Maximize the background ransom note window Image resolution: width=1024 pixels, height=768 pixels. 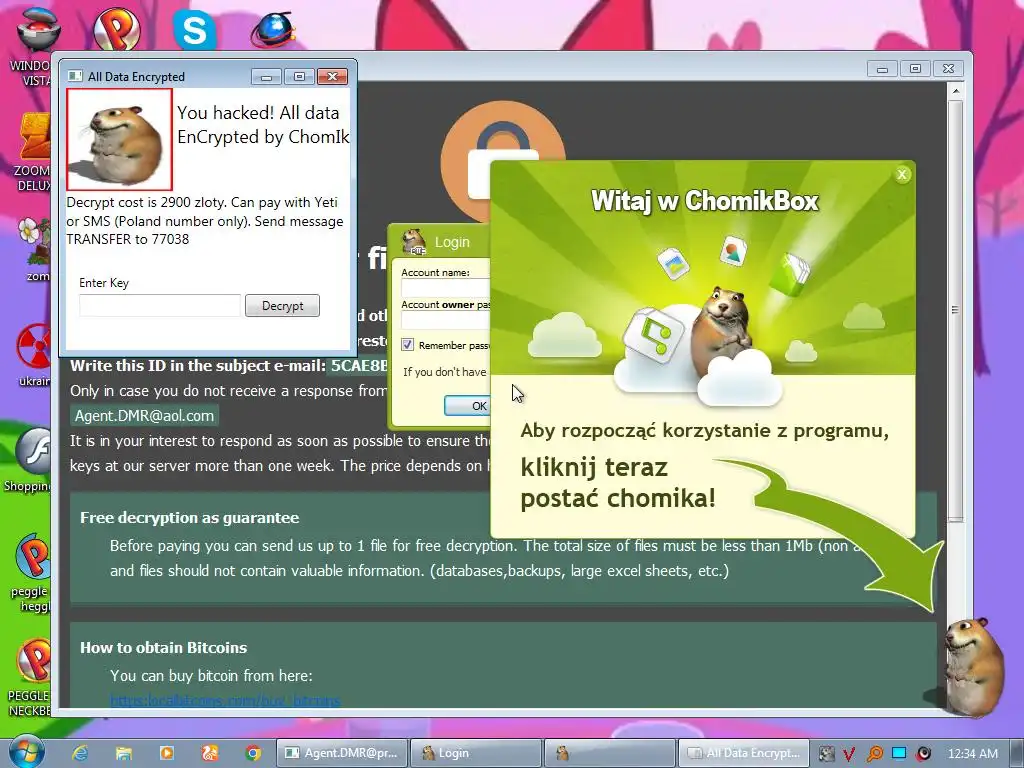coord(915,69)
